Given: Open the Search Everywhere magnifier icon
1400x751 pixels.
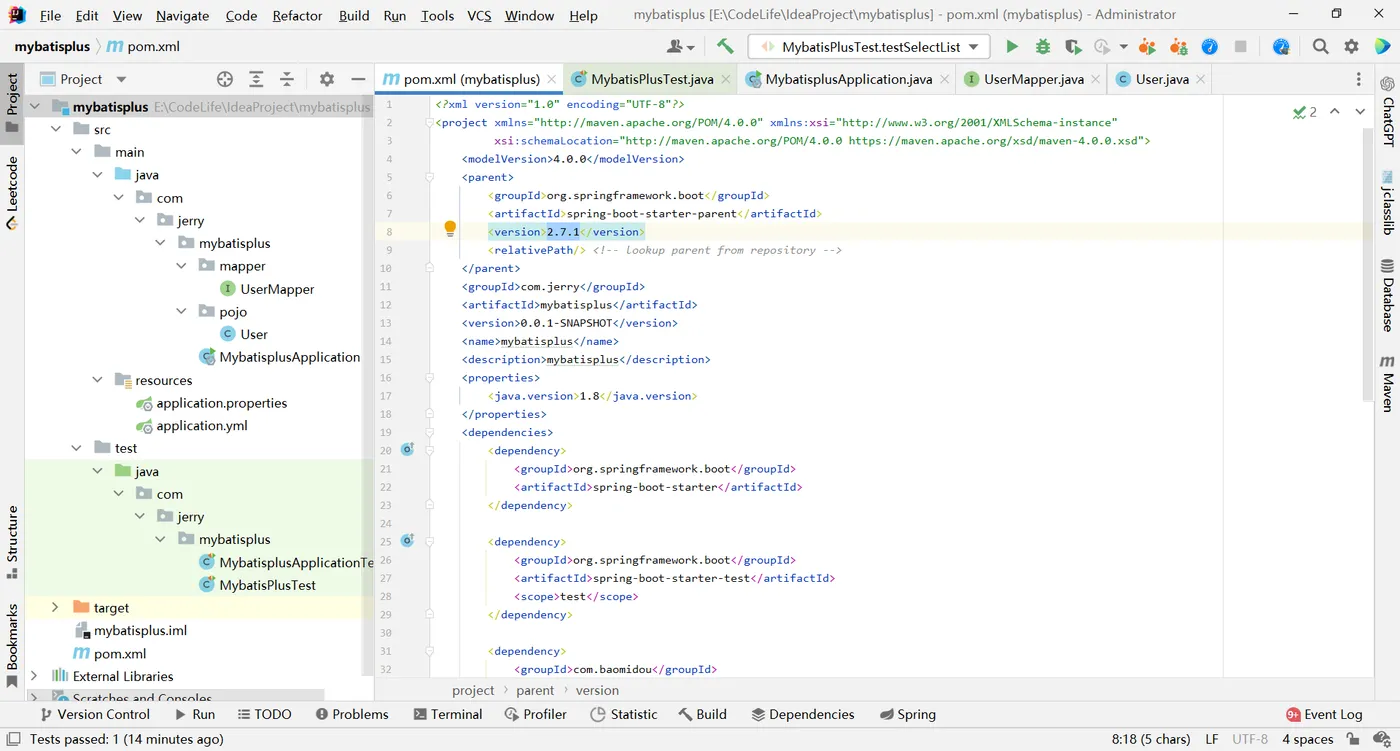Looking at the screenshot, I should click(x=1321, y=46).
